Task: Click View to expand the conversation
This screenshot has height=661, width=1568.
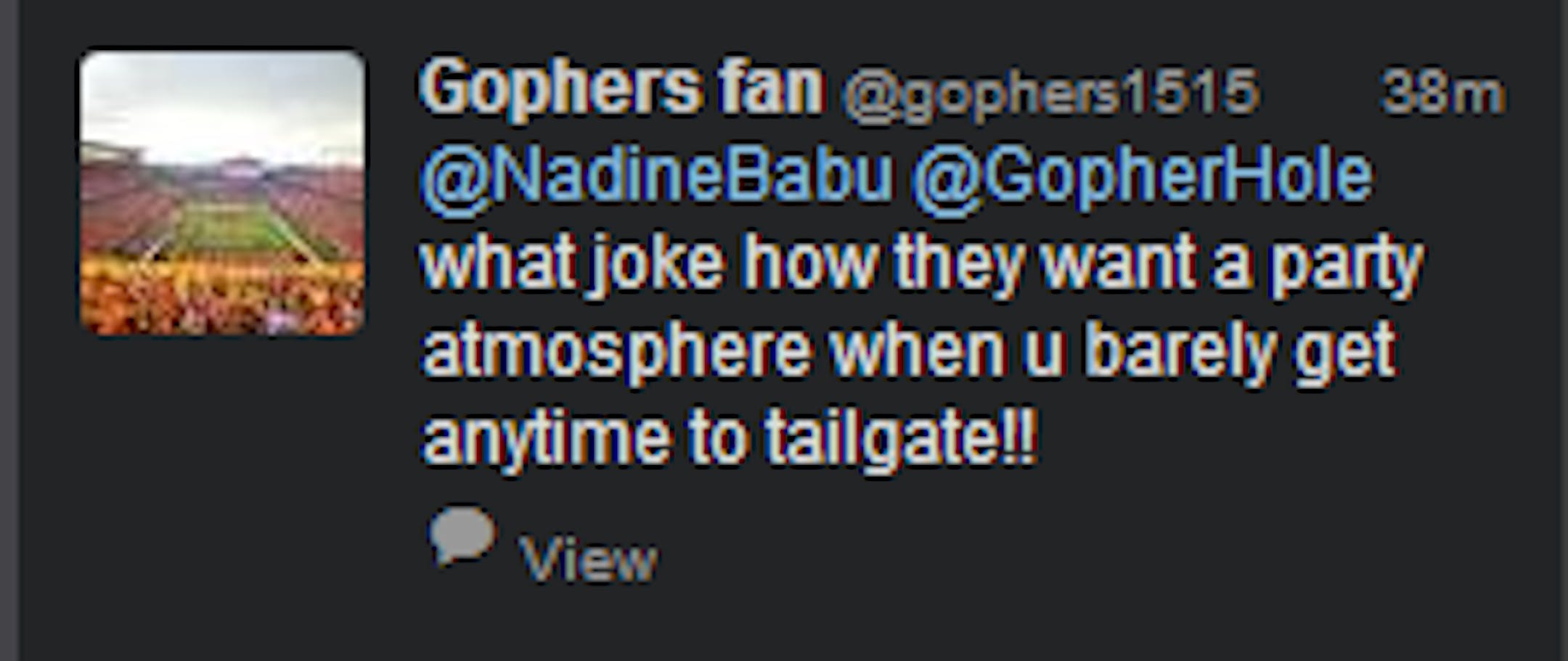Action: coord(588,559)
